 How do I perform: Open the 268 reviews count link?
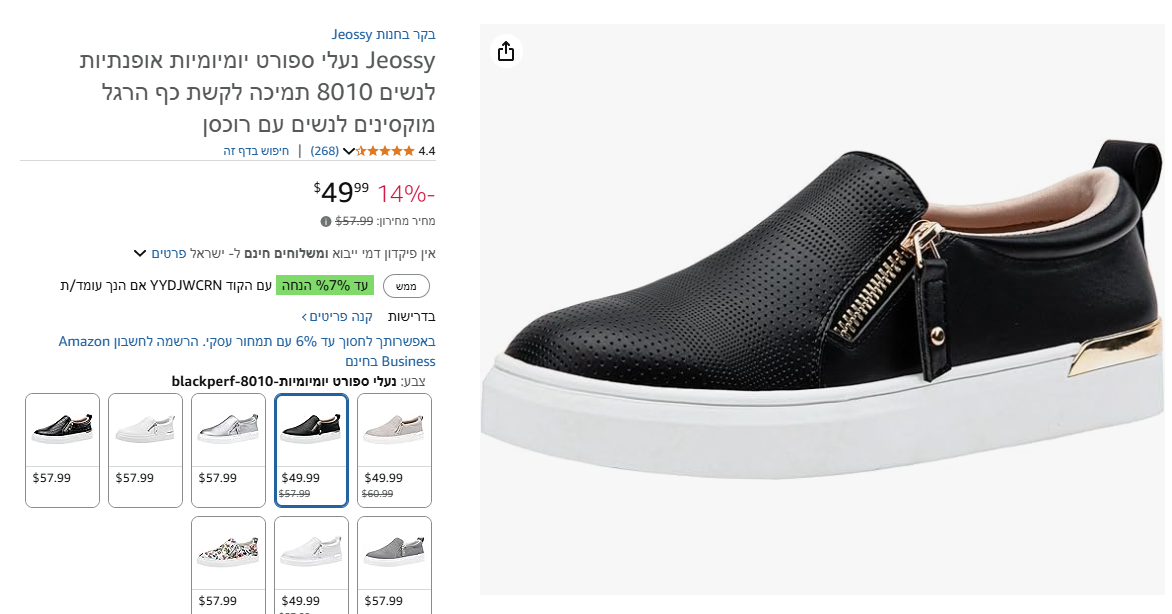coord(325,151)
